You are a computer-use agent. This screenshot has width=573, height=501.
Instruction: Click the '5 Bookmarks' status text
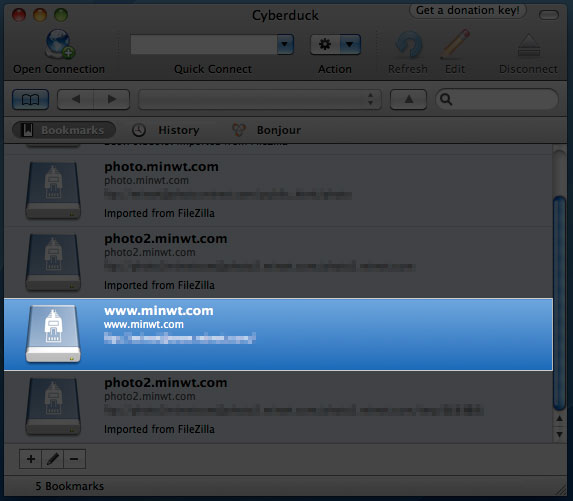pyautogui.click(x=69, y=486)
